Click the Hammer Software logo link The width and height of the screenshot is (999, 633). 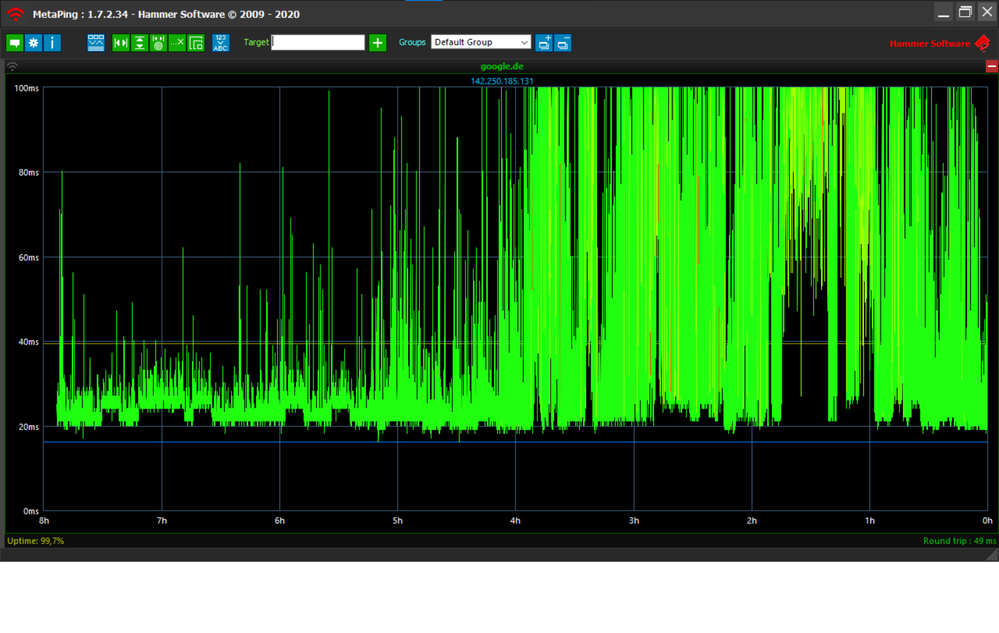[938, 43]
